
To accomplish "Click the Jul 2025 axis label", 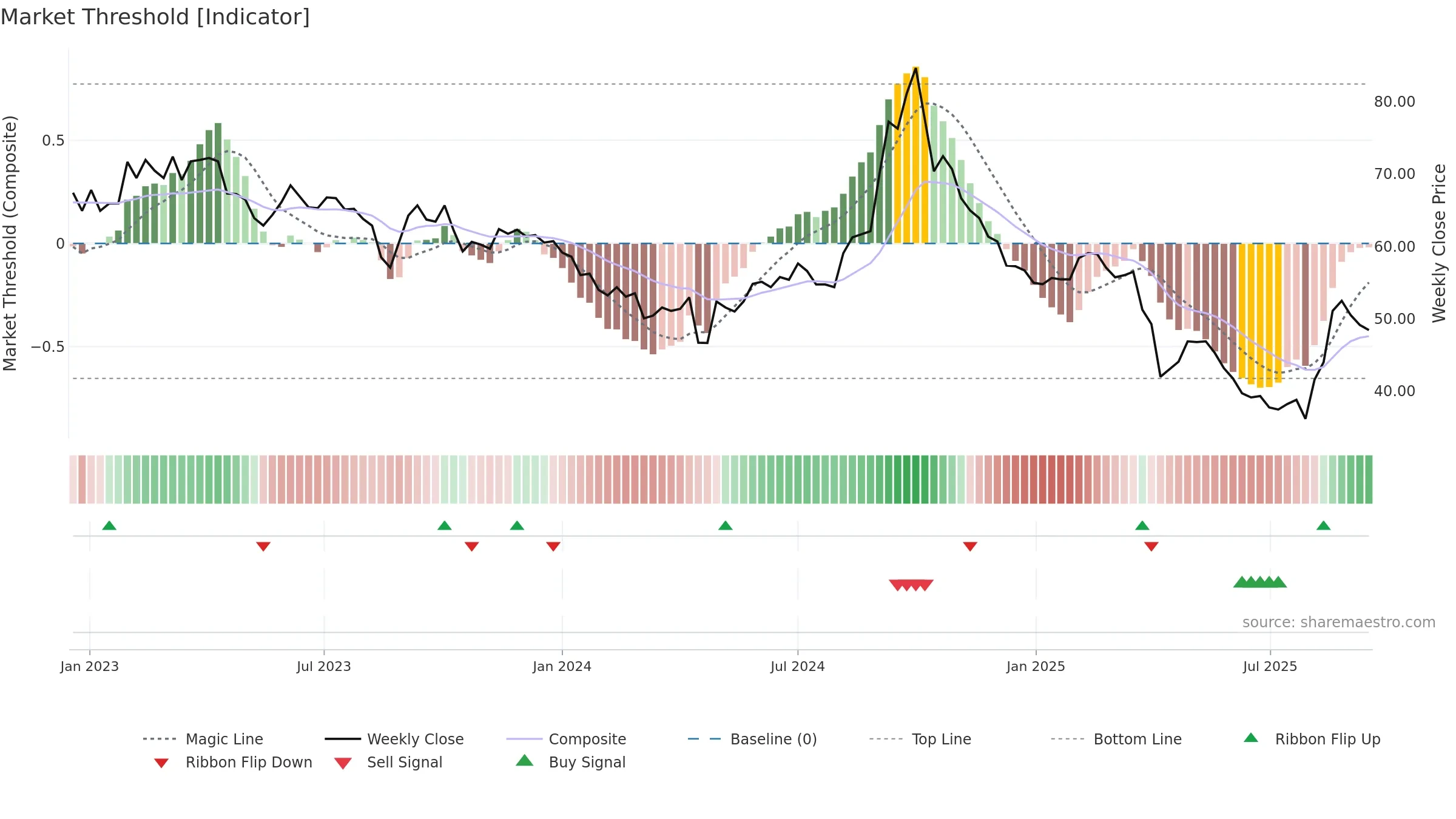I will (1270, 666).
